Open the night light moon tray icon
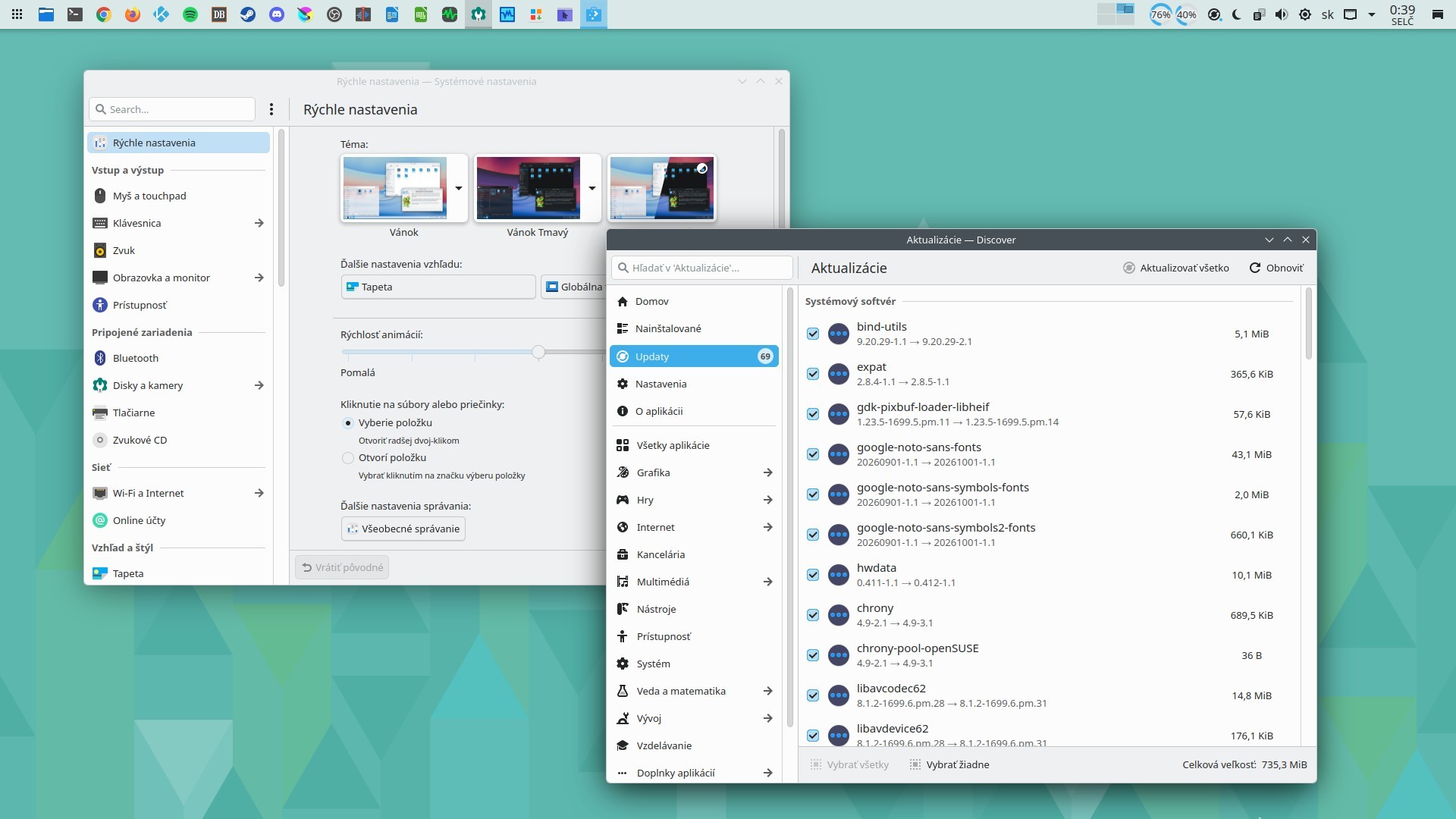1456x819 pixels. point(1237,14)
